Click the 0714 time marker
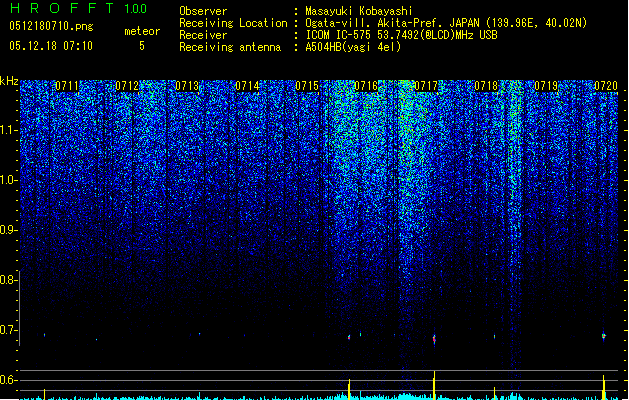629x400 pixels. [x=247, y=86]
